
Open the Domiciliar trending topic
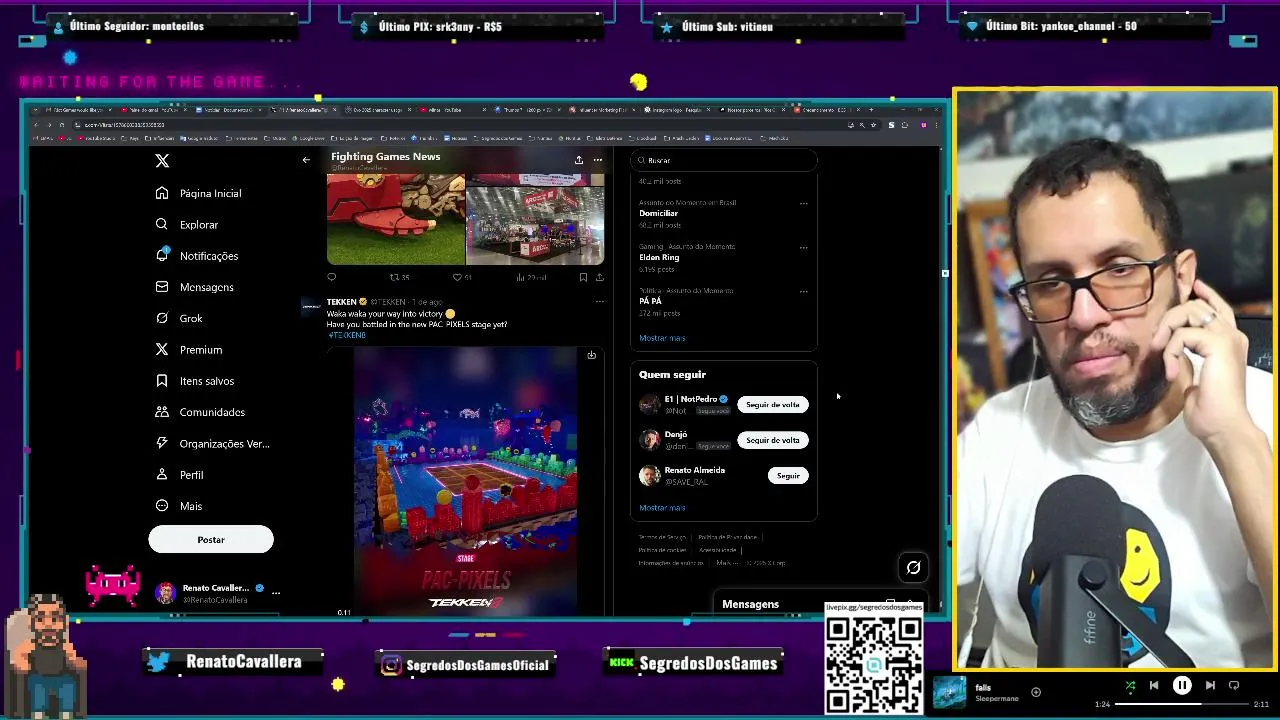(659, 213)
